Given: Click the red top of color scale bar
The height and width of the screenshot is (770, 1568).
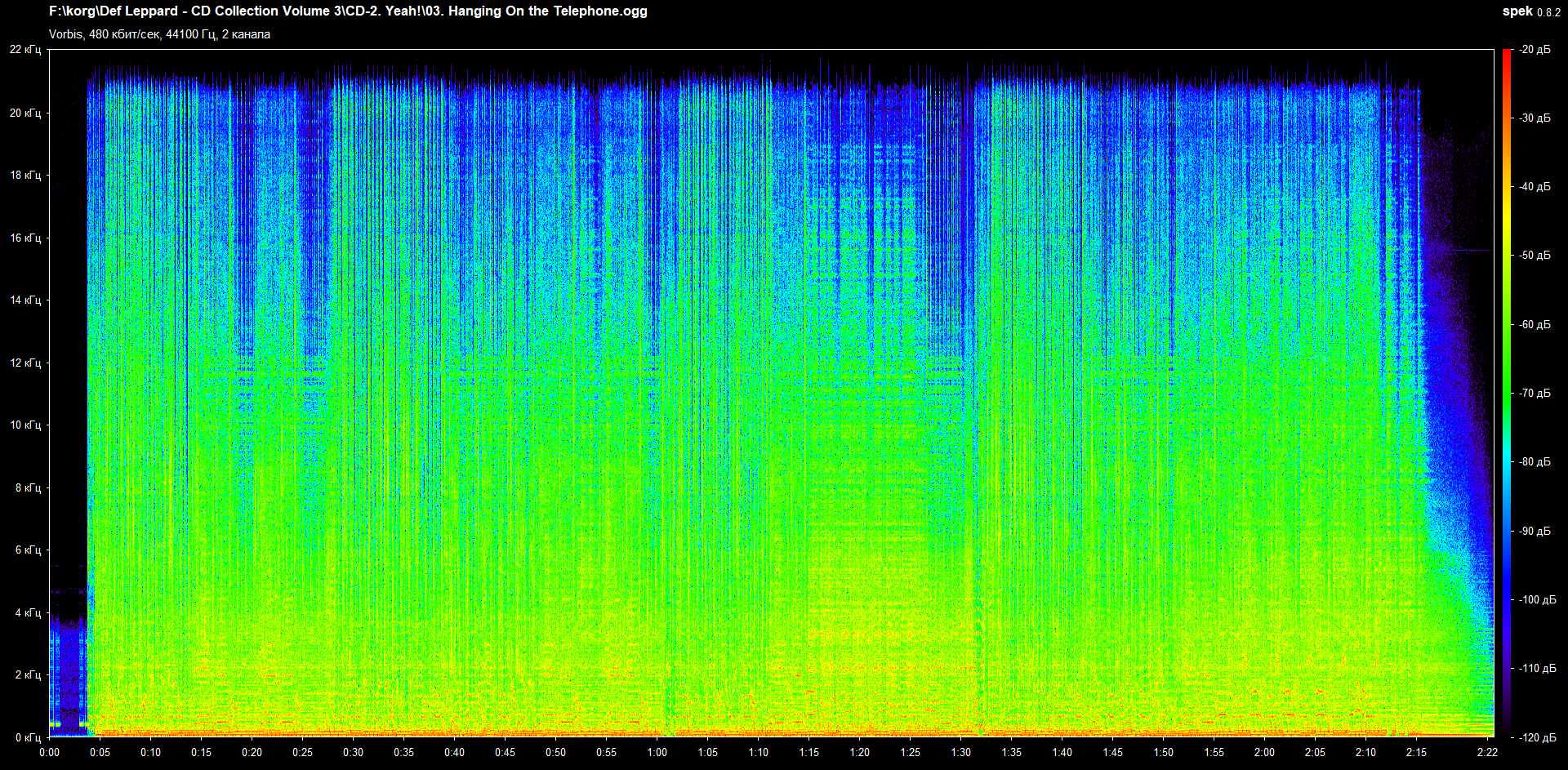Looking at the screenshot, I should point(1507,56).
